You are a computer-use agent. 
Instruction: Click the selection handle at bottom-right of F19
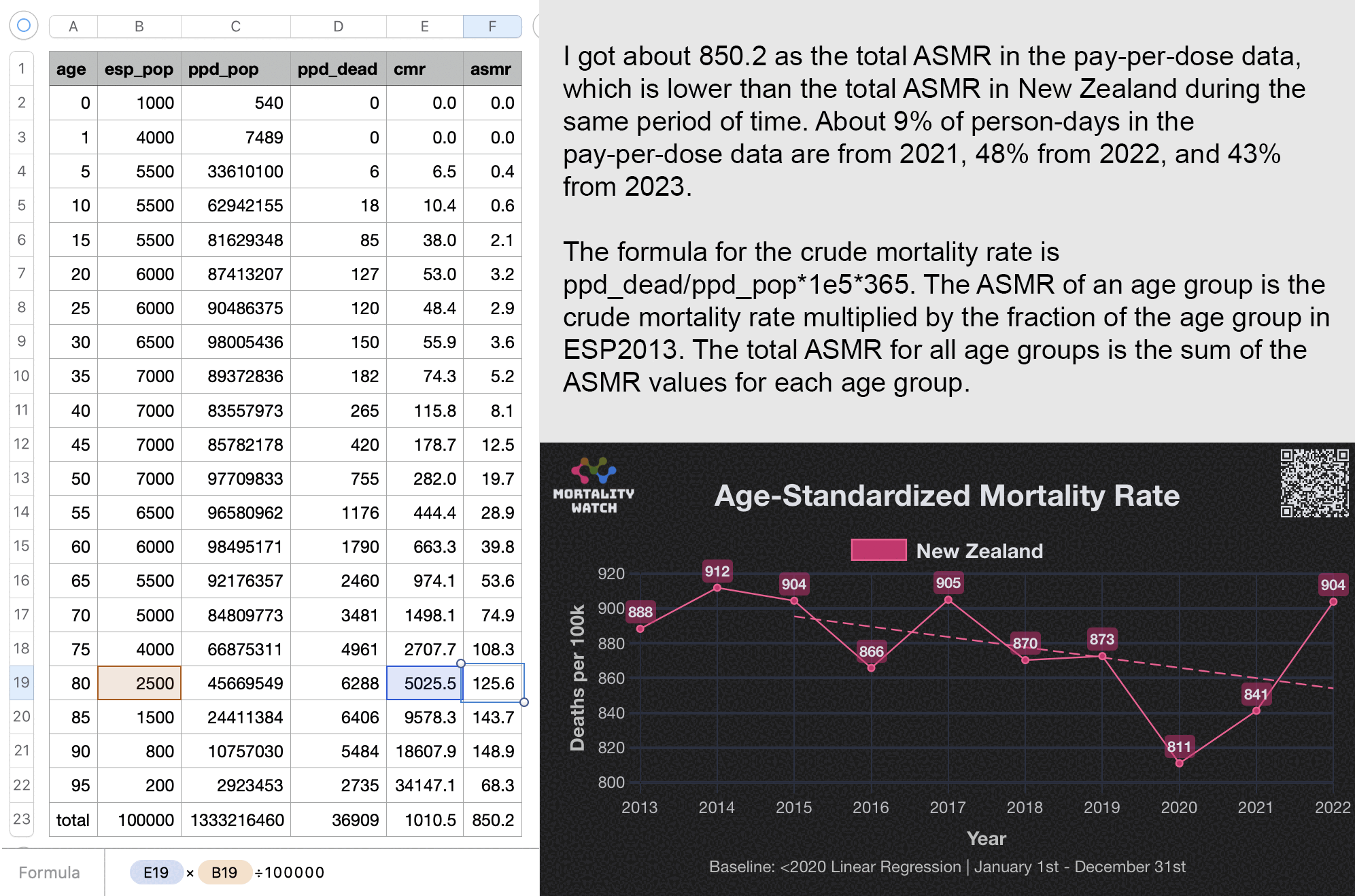(x=524, y=702)
